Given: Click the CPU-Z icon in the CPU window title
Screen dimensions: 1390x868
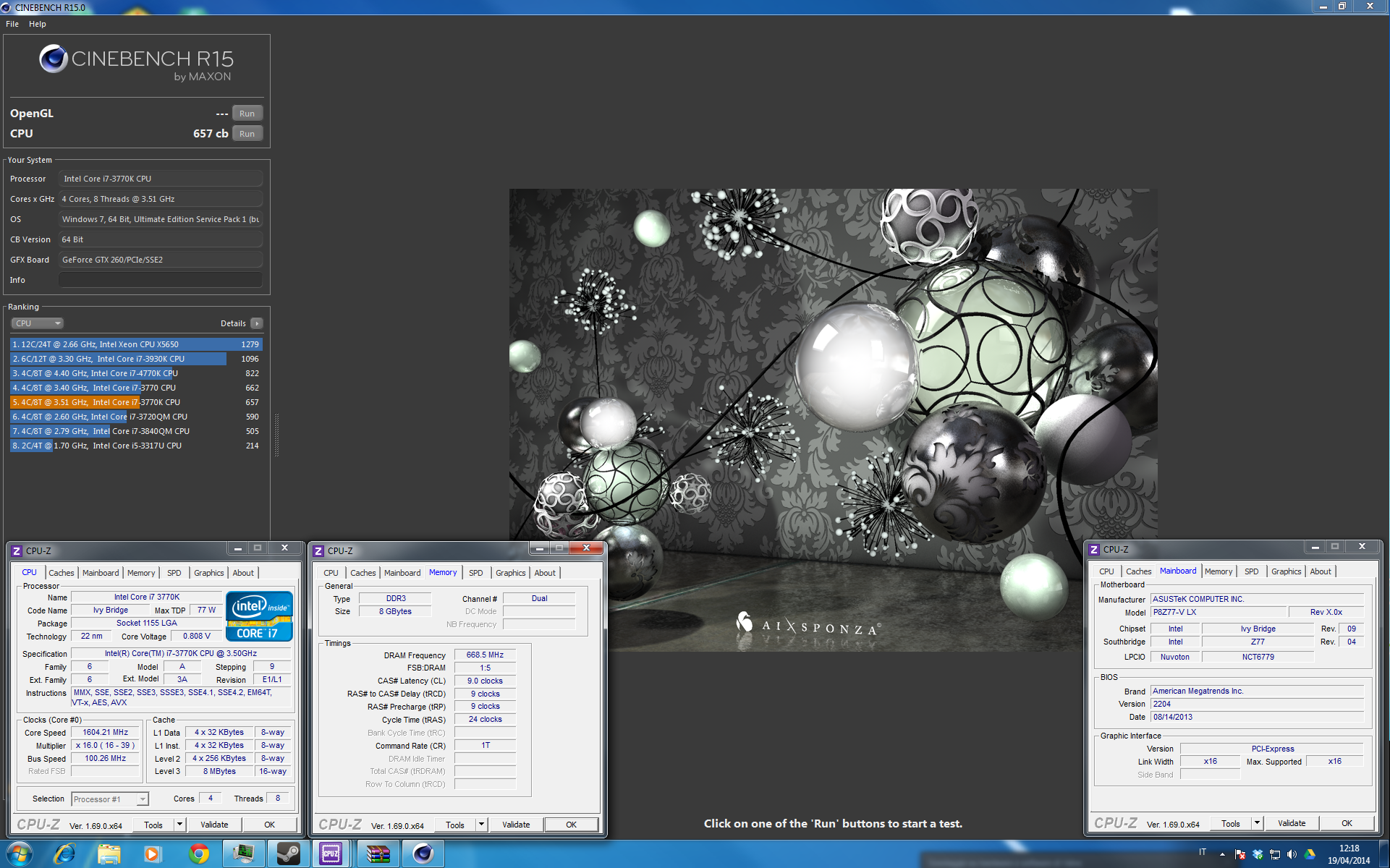Looking at the screenshot, I should tap(17, 551).
